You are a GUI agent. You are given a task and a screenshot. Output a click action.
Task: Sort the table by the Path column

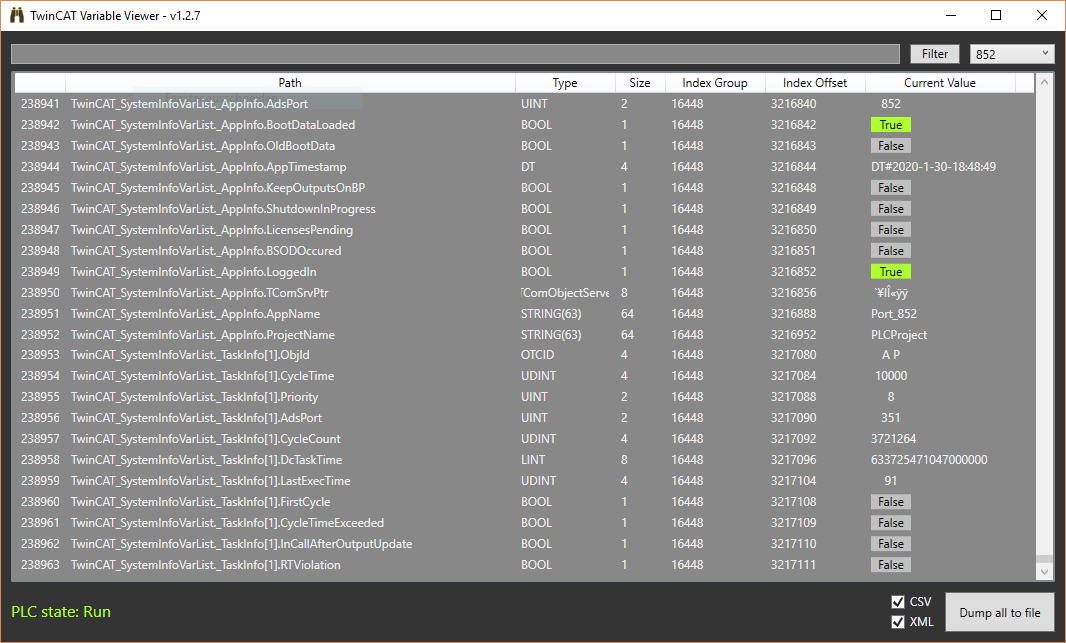[290, 82]
